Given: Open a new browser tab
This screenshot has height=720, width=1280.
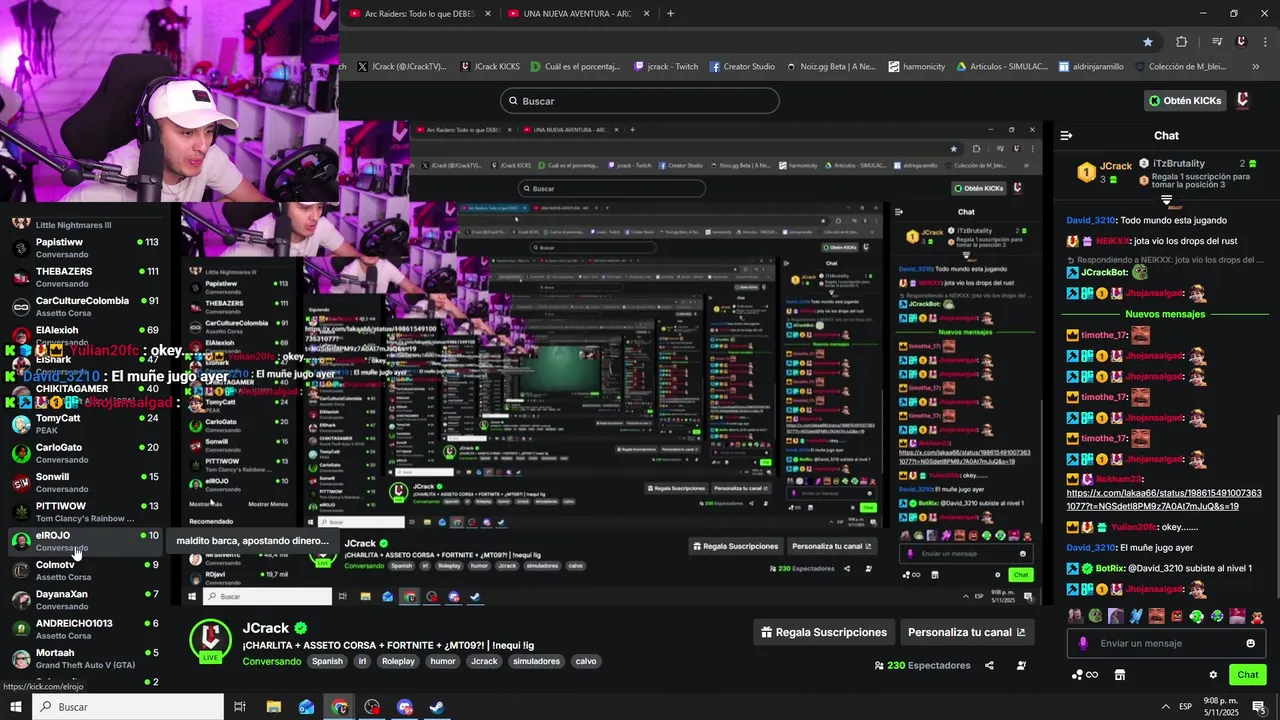Looking at the screenshot, I should (670, 13).
